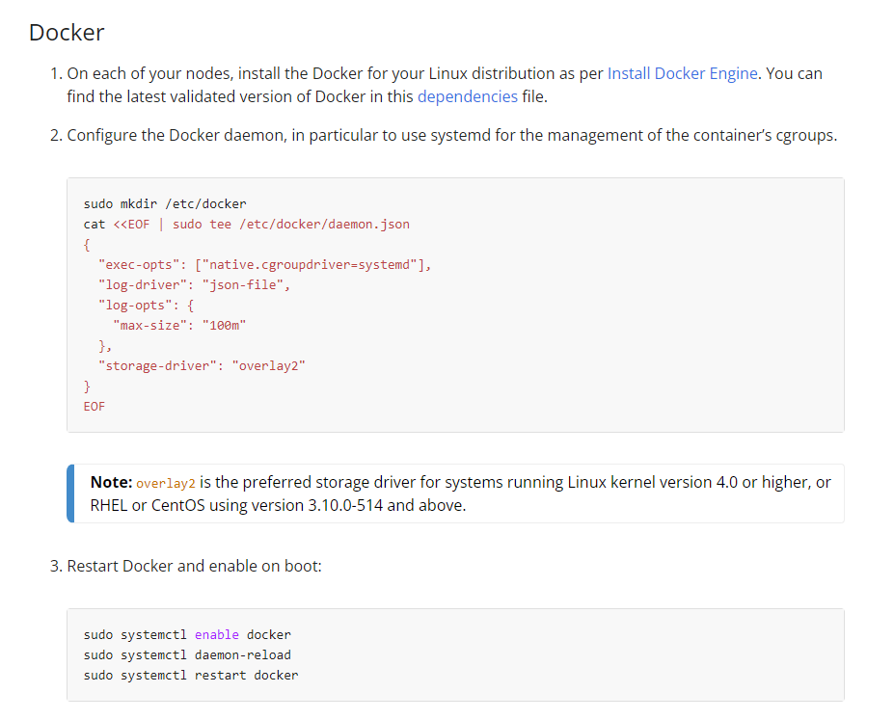Click the second code block background
This screenshot has width=894, height=720.
(x=600, y=655)
